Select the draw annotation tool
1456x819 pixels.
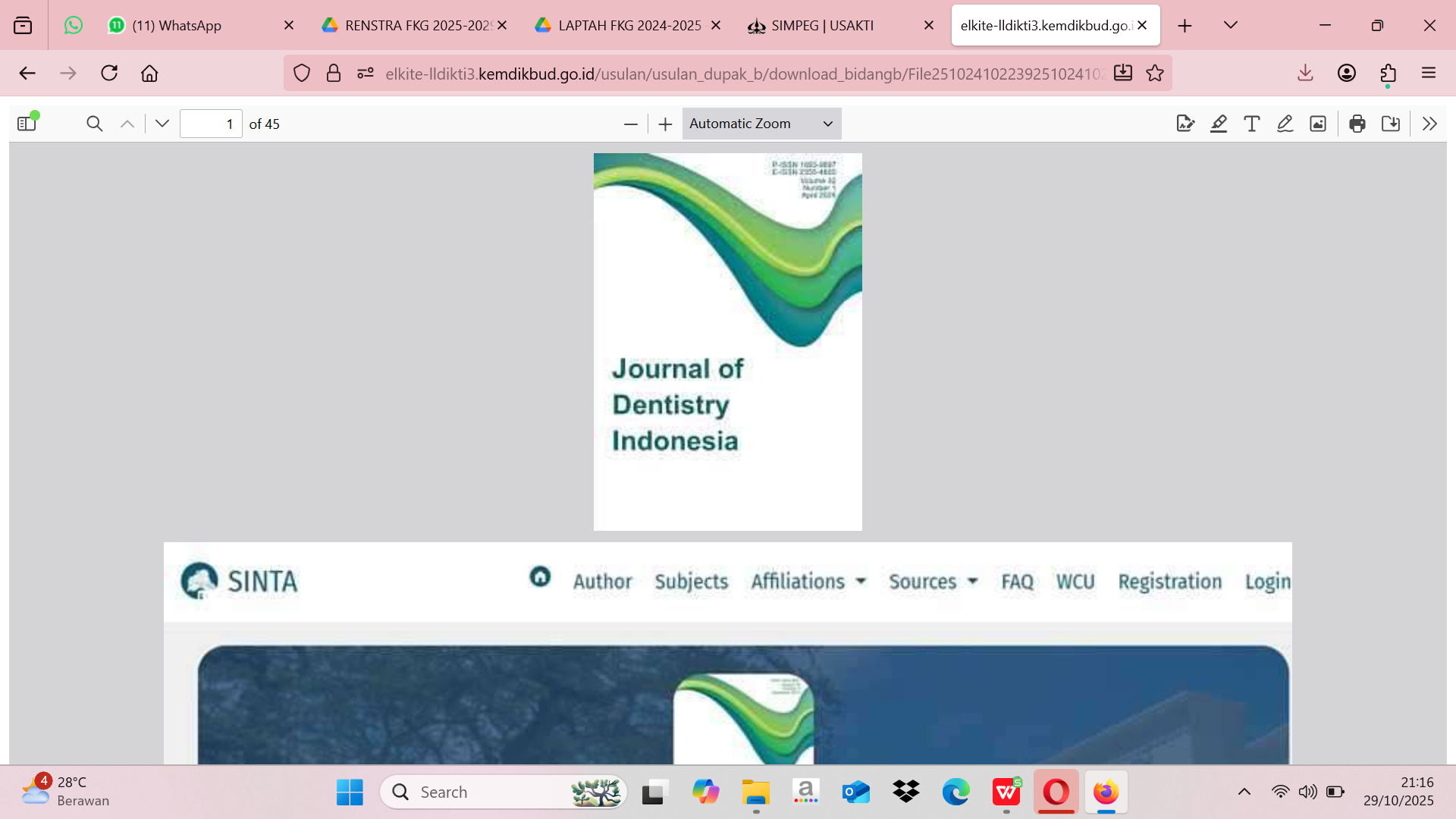point(1285,124)
